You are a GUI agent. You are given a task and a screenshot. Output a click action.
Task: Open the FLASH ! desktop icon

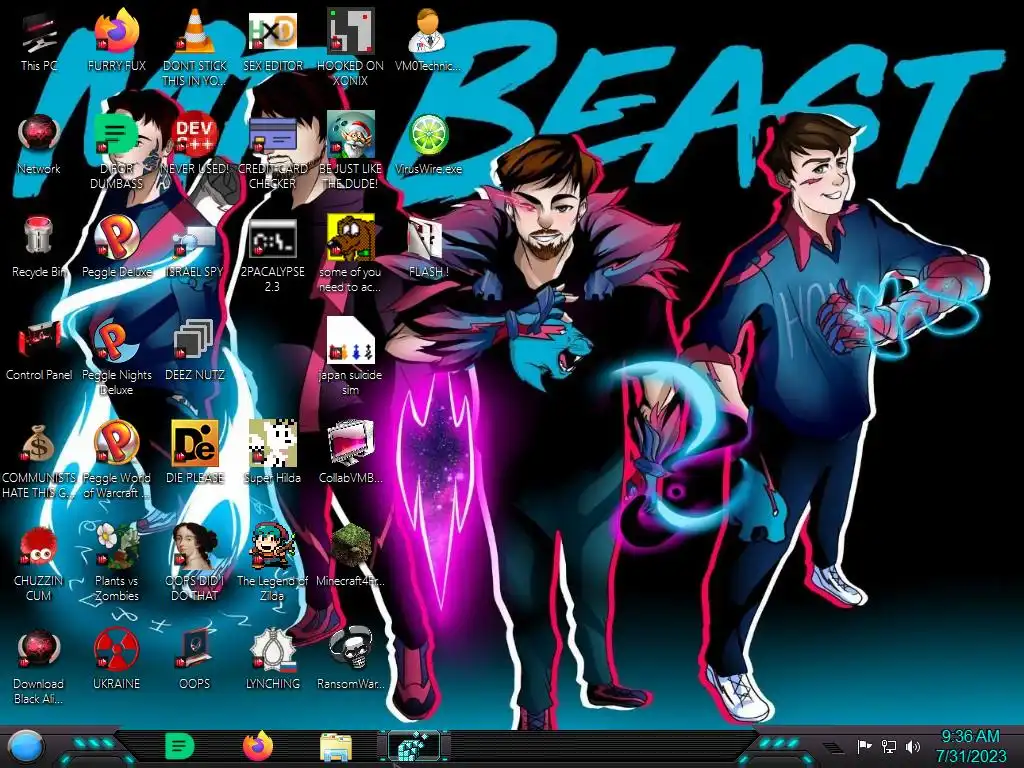(x=428, y=248)
